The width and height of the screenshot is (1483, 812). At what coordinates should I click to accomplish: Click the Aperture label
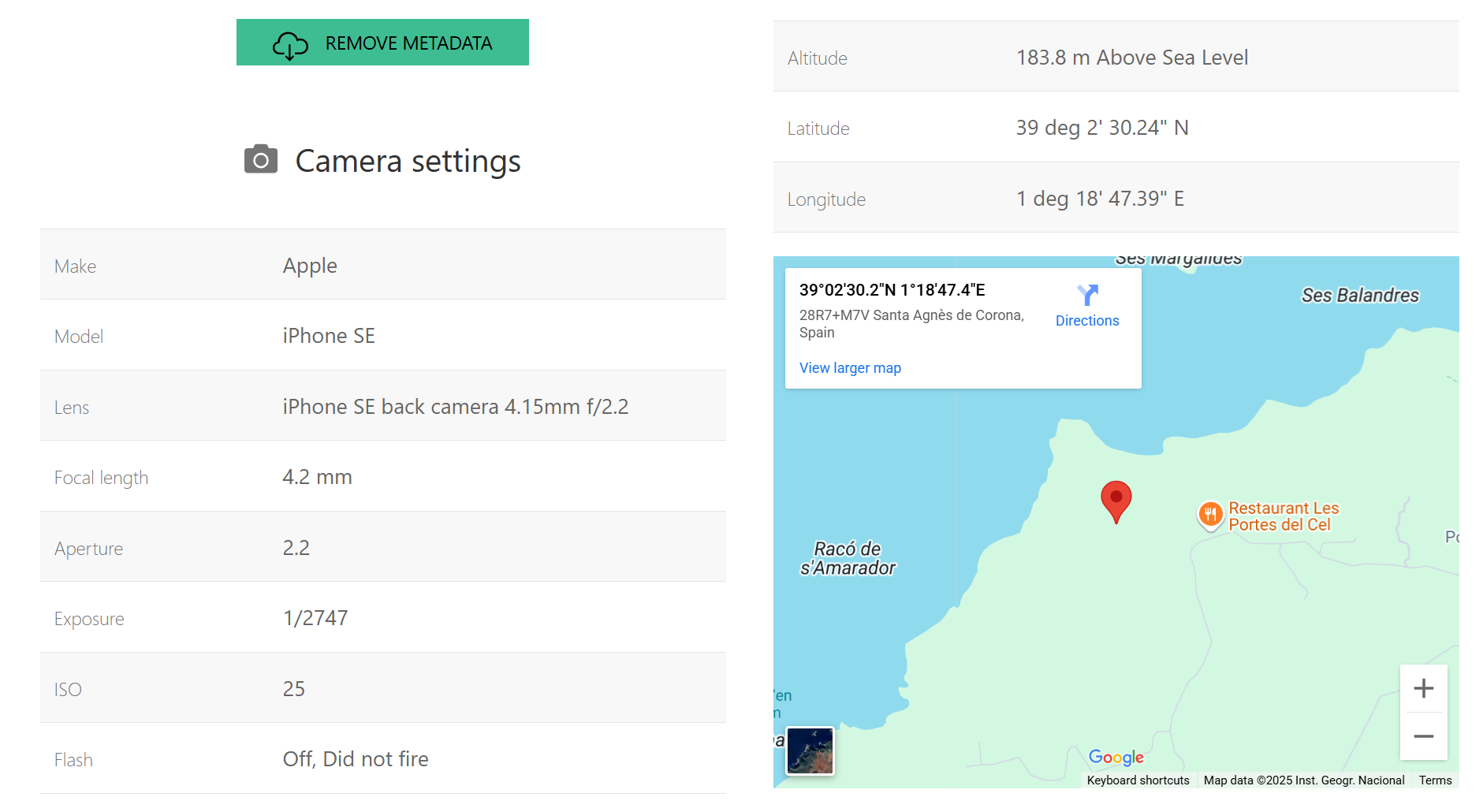[x=88, y=549]
